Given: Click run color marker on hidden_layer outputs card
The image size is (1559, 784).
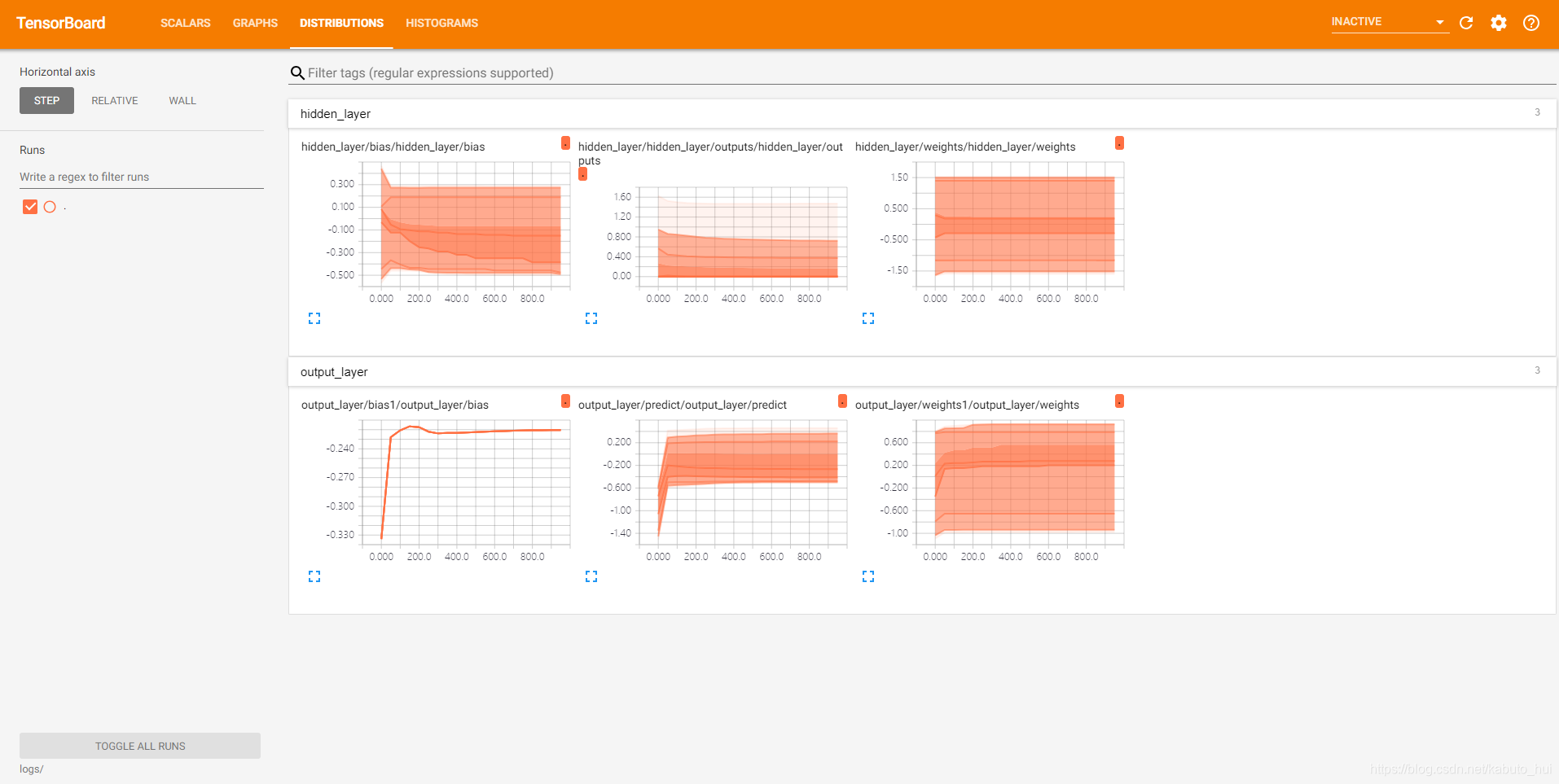Looking at the screenshot, I should (x=582, y=174).
